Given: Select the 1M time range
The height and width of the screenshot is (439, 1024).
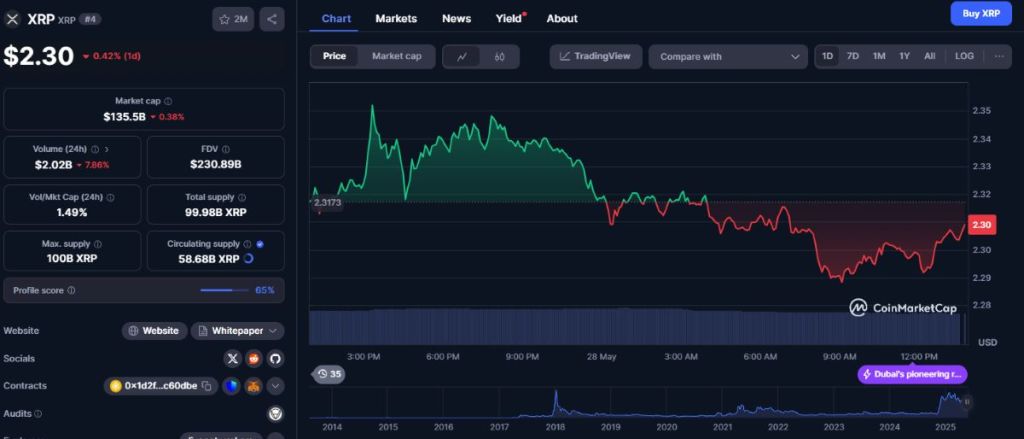Looking at the screenshot, I should click(x=879, y=56).
